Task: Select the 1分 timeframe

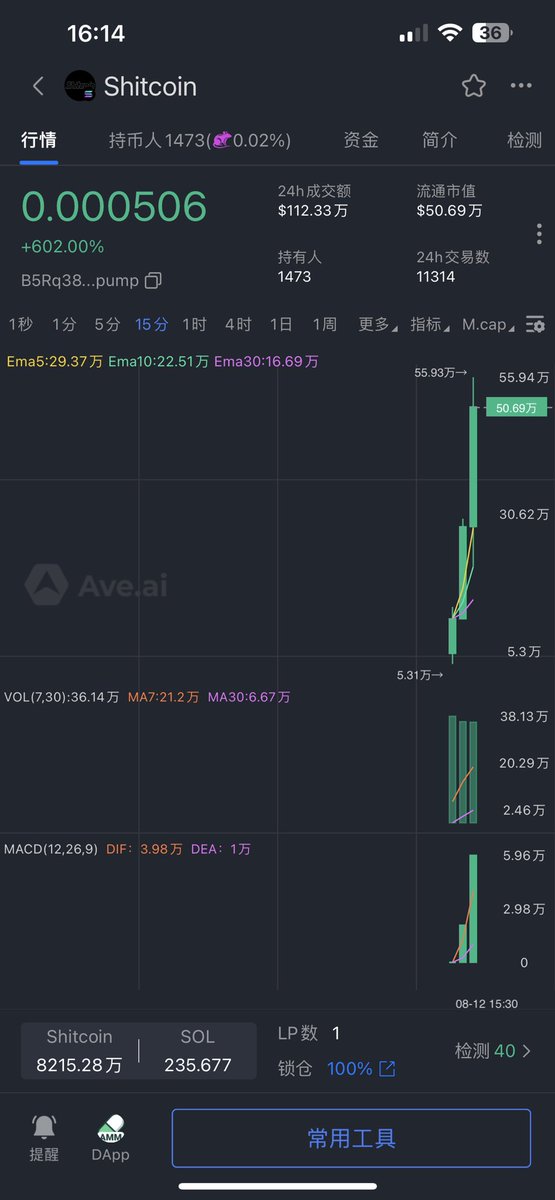Action: [64, 324]
